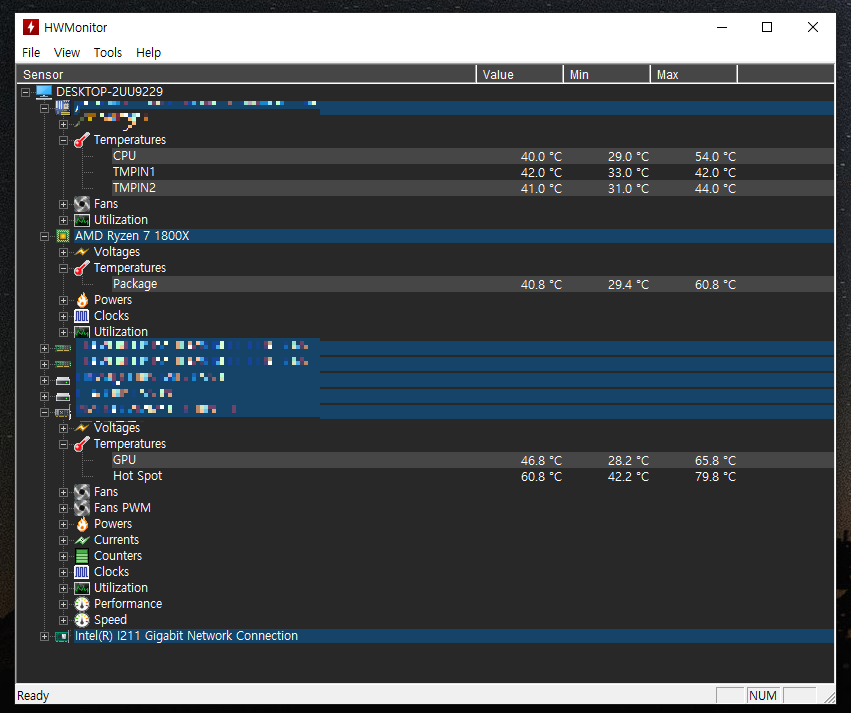Maximize the HWMonitor window
The image size is (851, 713).
click(767, 27)
